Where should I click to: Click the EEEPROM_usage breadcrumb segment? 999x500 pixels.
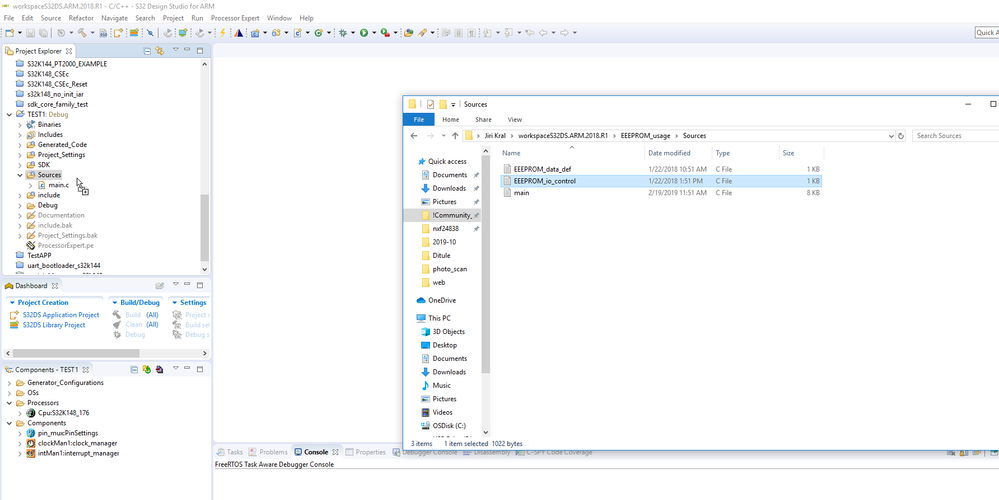pyautogui.click(x=645, y=136)
